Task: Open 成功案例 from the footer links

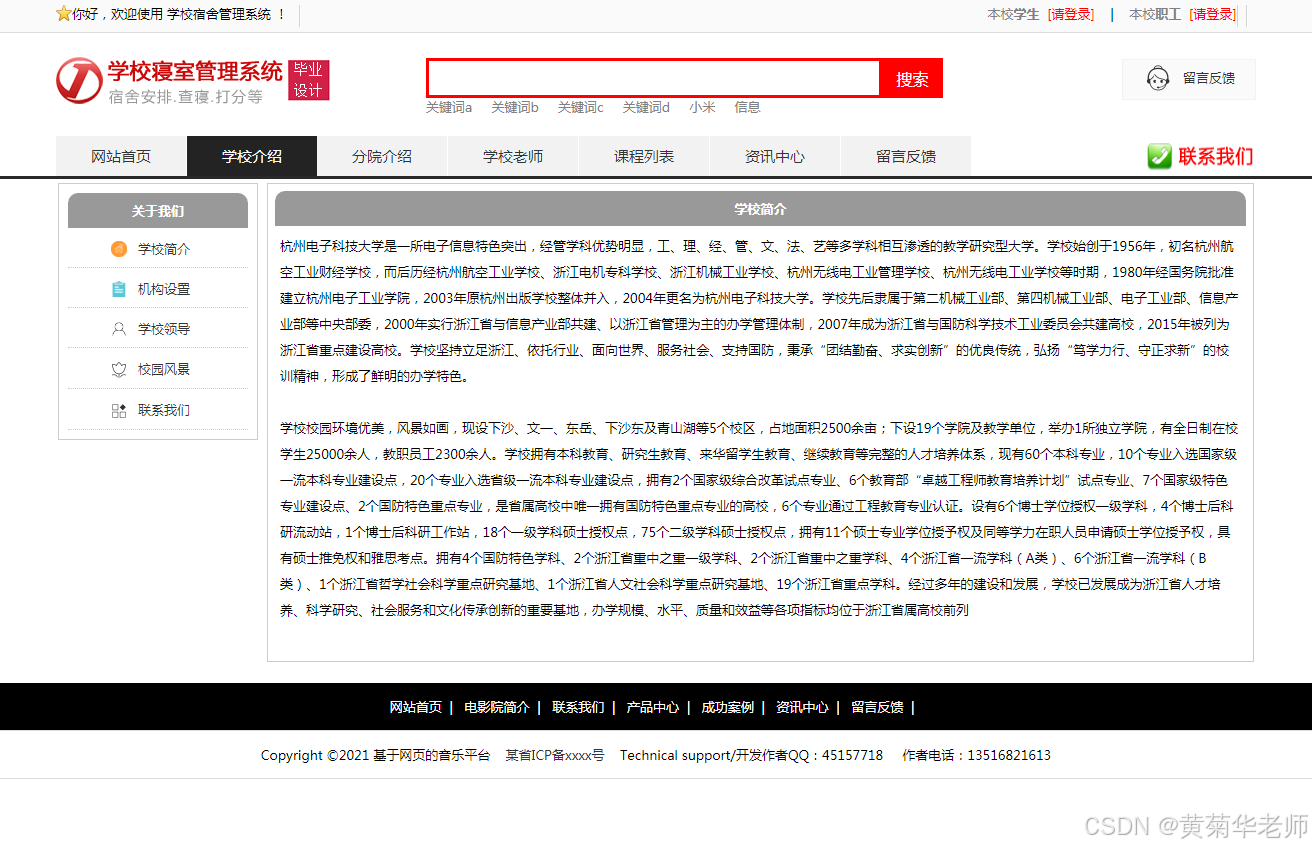Action: click(x=729, y=706)
